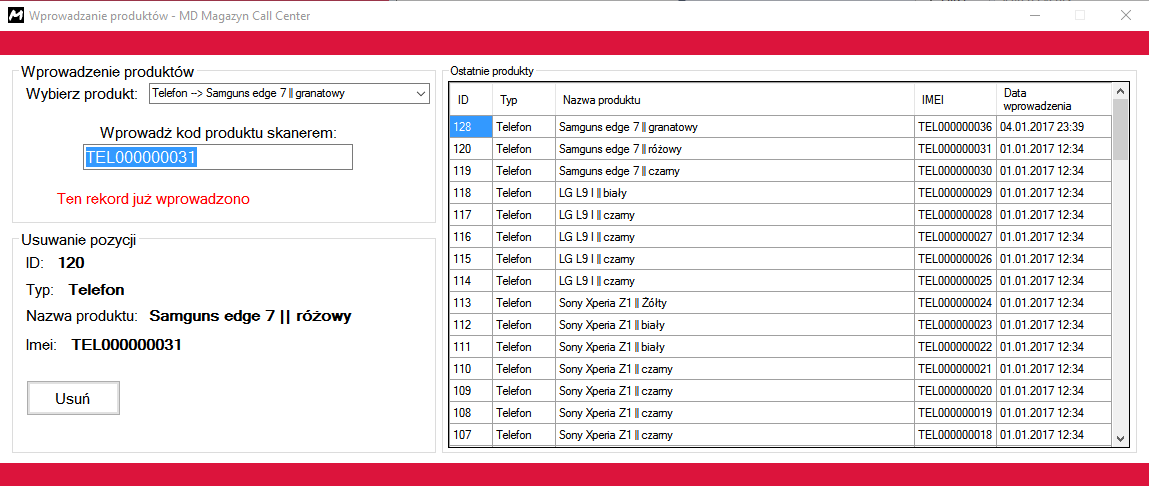Select the ID cell 115
The image size is (1149, 486).
click(470, 259)
